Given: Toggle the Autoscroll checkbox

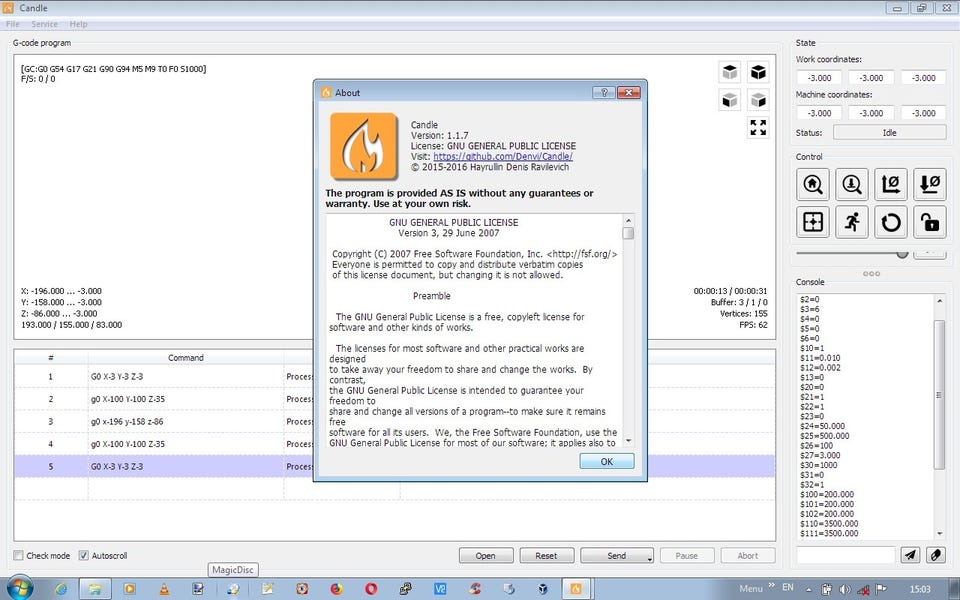Looking at the screenshot, I should (84, 555).
